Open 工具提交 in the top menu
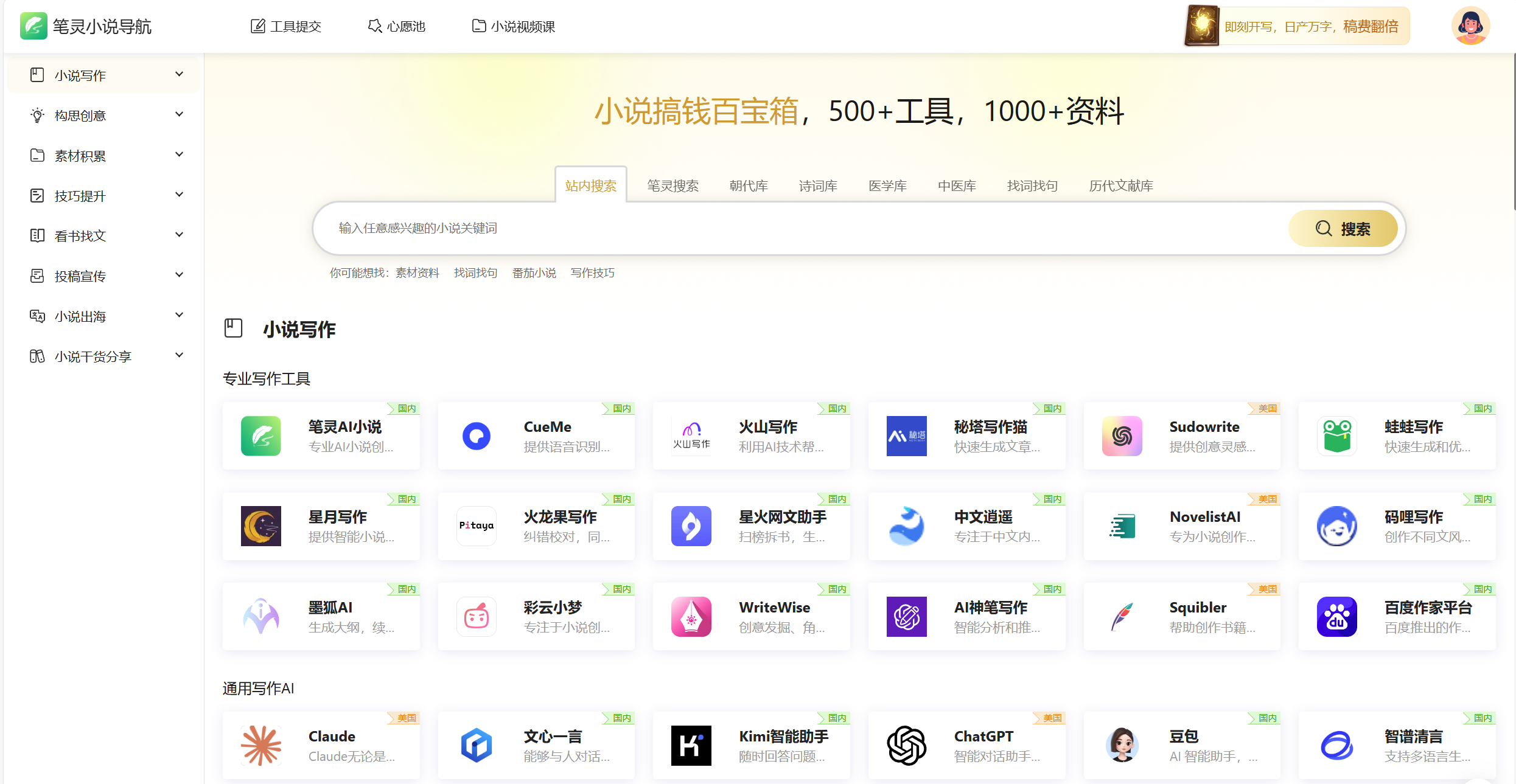 coord(286,26)
